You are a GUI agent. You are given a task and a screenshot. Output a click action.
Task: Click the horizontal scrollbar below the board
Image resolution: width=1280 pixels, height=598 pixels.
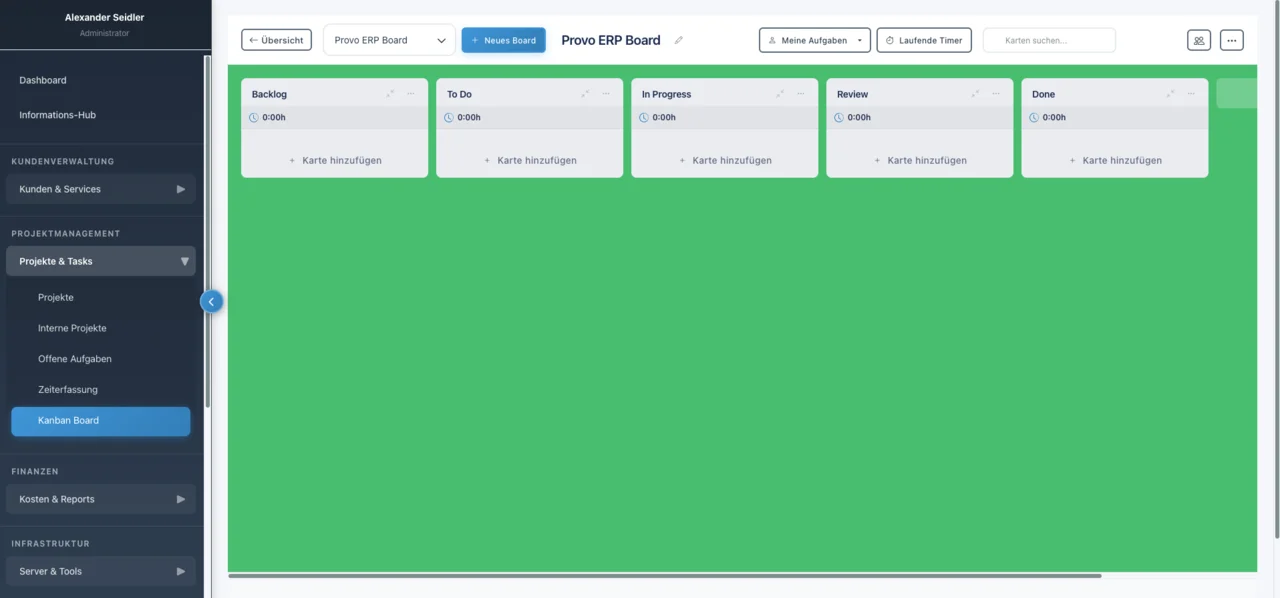tap(665, 576)
